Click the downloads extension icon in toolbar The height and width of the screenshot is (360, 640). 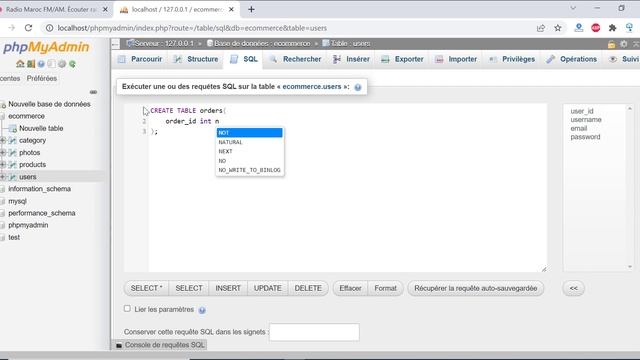(x=578, y=28)
